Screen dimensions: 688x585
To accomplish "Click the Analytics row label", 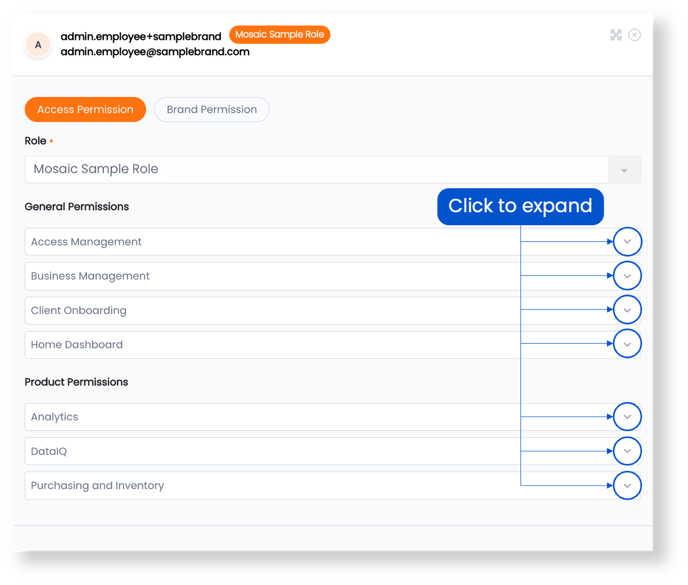I will [54, 417].
